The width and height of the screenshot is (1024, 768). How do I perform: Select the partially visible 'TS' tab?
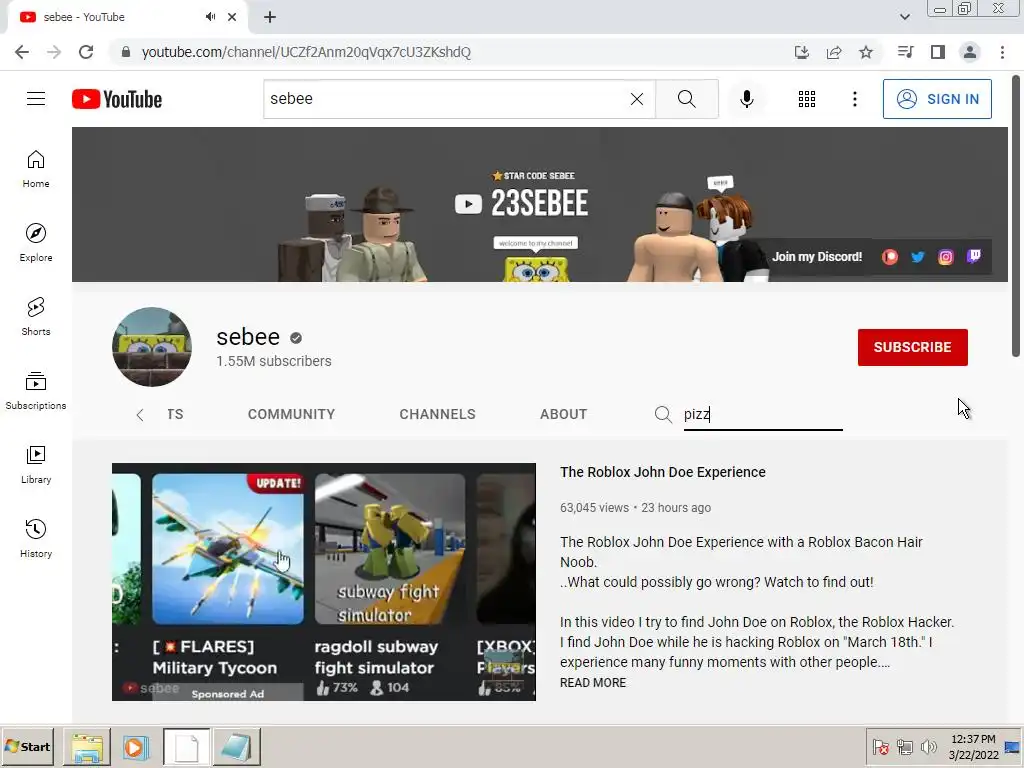point(175,414)
